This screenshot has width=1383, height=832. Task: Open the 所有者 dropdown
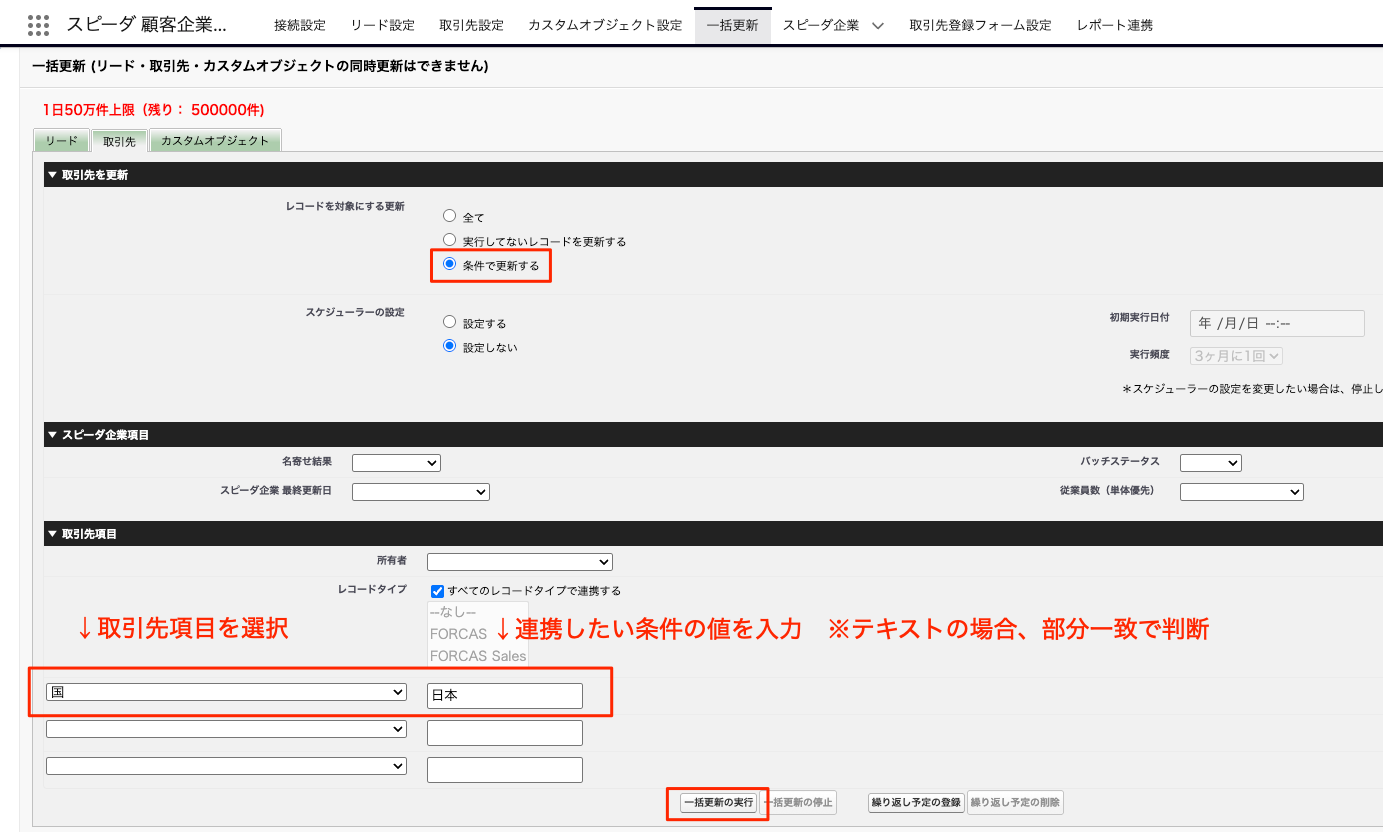click(x=519, y=563)
